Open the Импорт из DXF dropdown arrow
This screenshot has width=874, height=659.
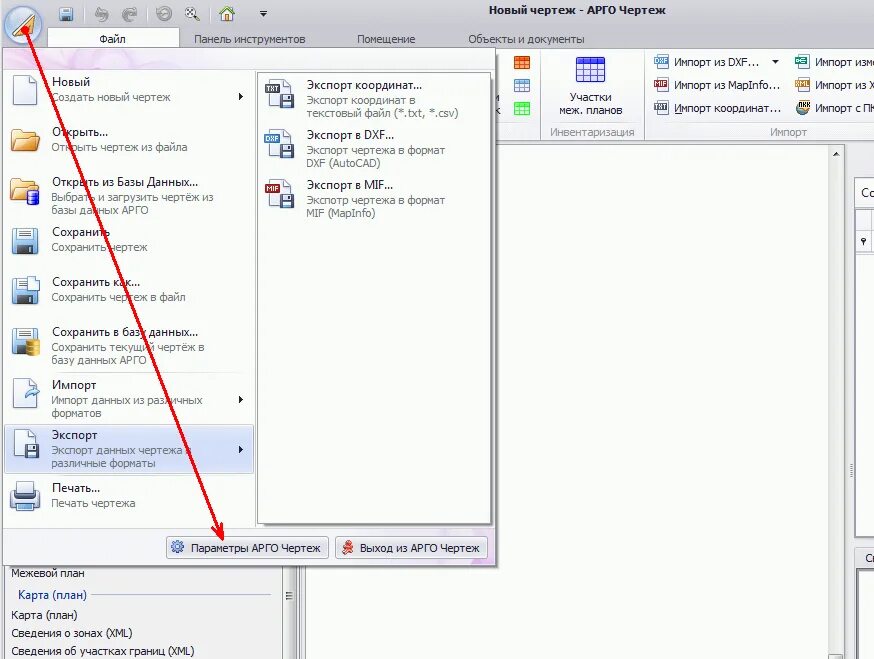[775, 62]
